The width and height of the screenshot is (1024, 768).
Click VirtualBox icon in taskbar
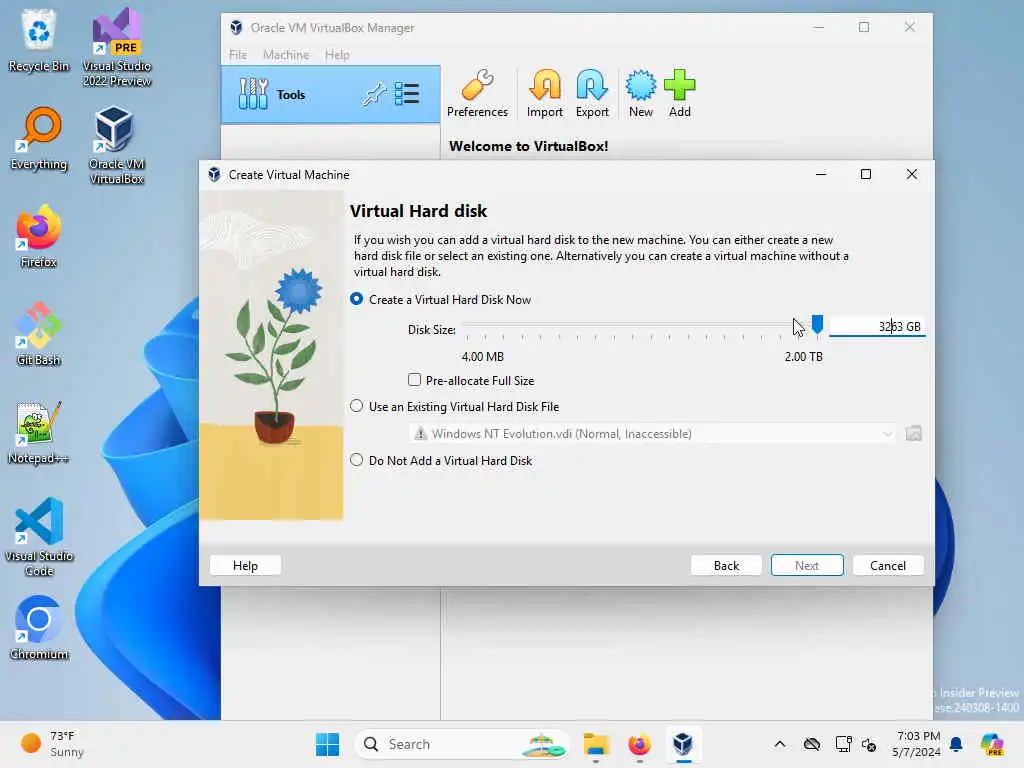tap(683, 744)
